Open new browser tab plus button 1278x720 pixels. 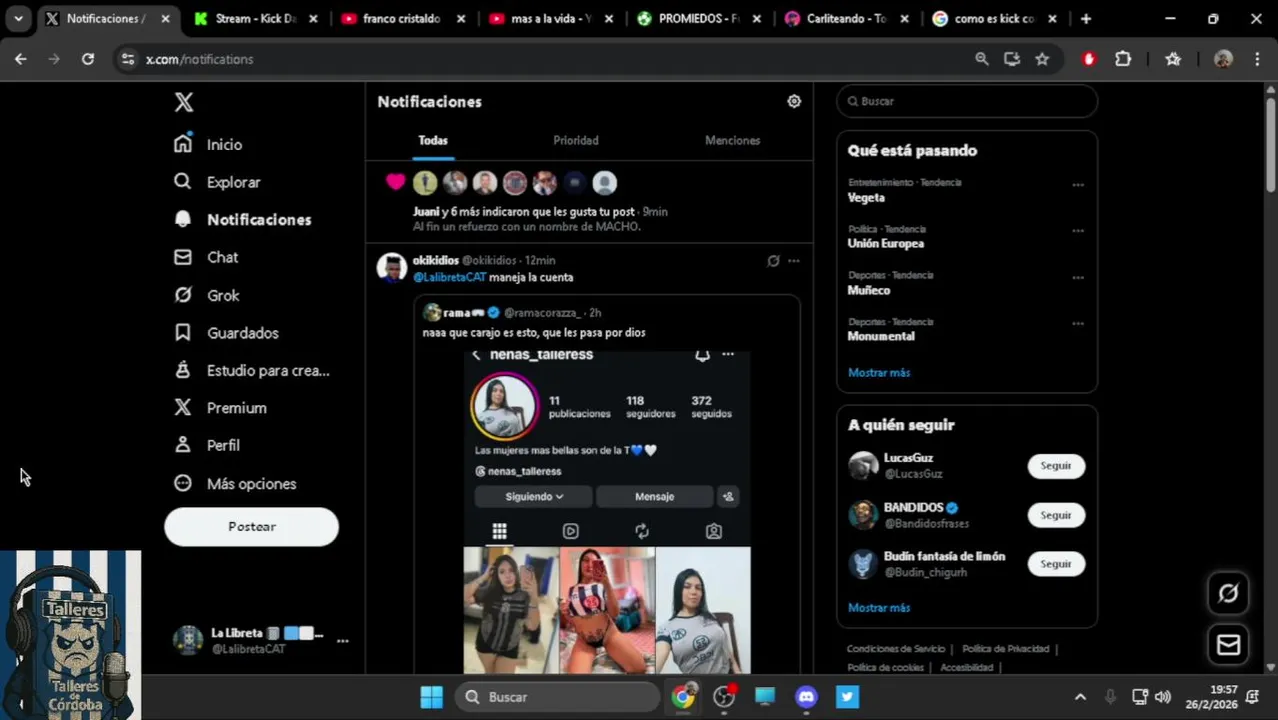(1086, 18)
